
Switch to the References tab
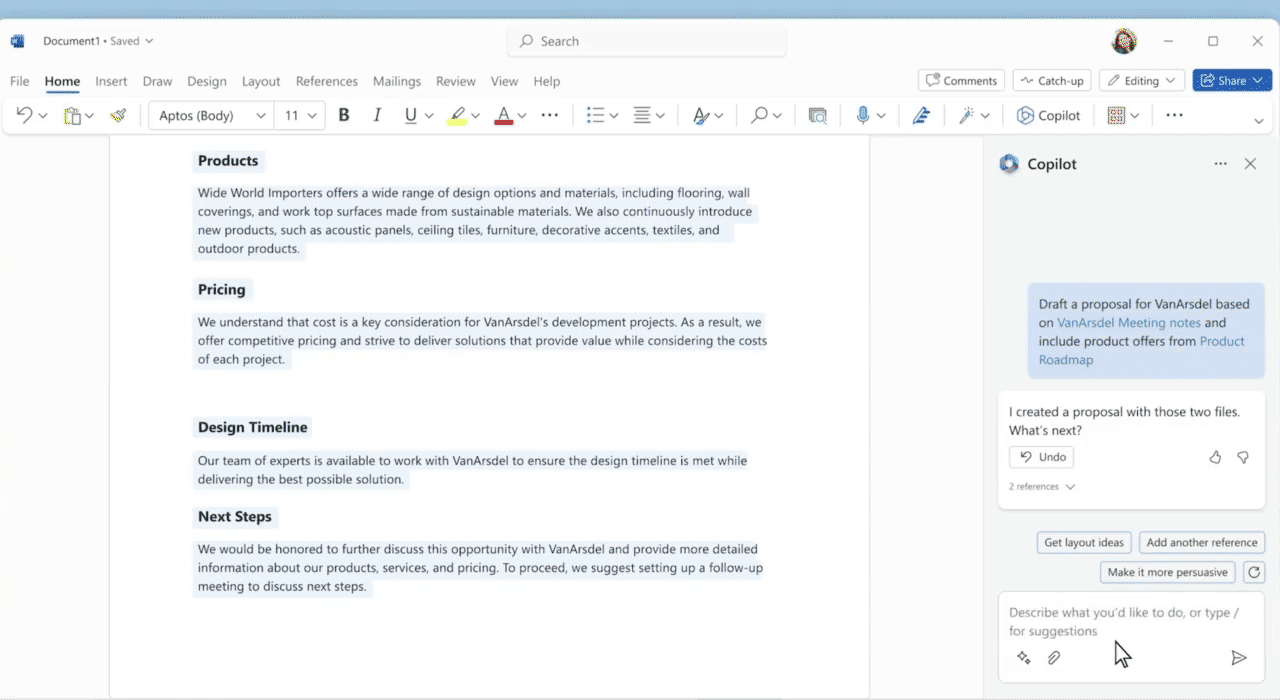click(327, 81)
